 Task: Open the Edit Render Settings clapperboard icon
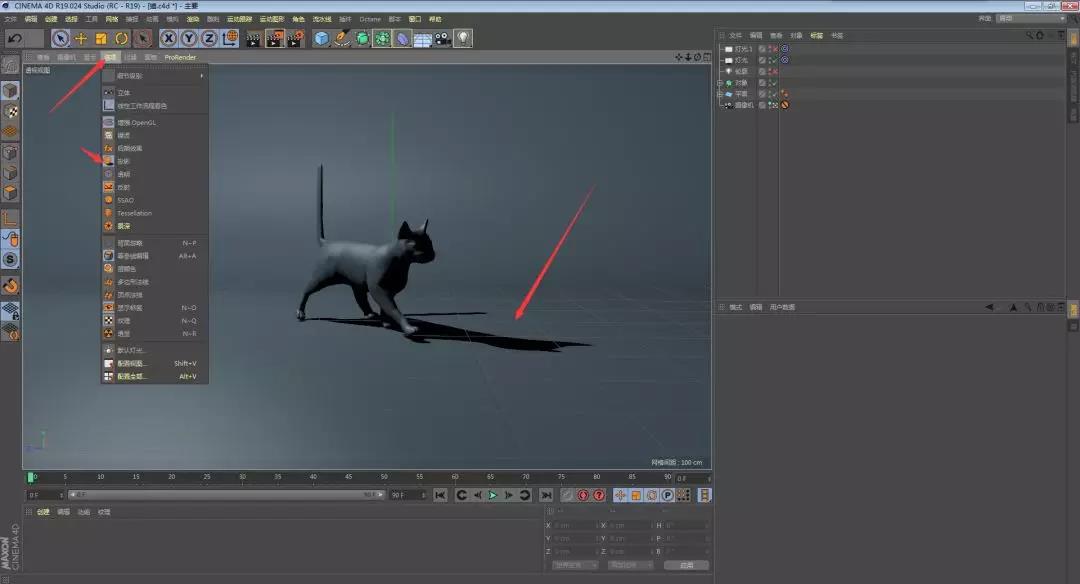click(x=296, y=38)
